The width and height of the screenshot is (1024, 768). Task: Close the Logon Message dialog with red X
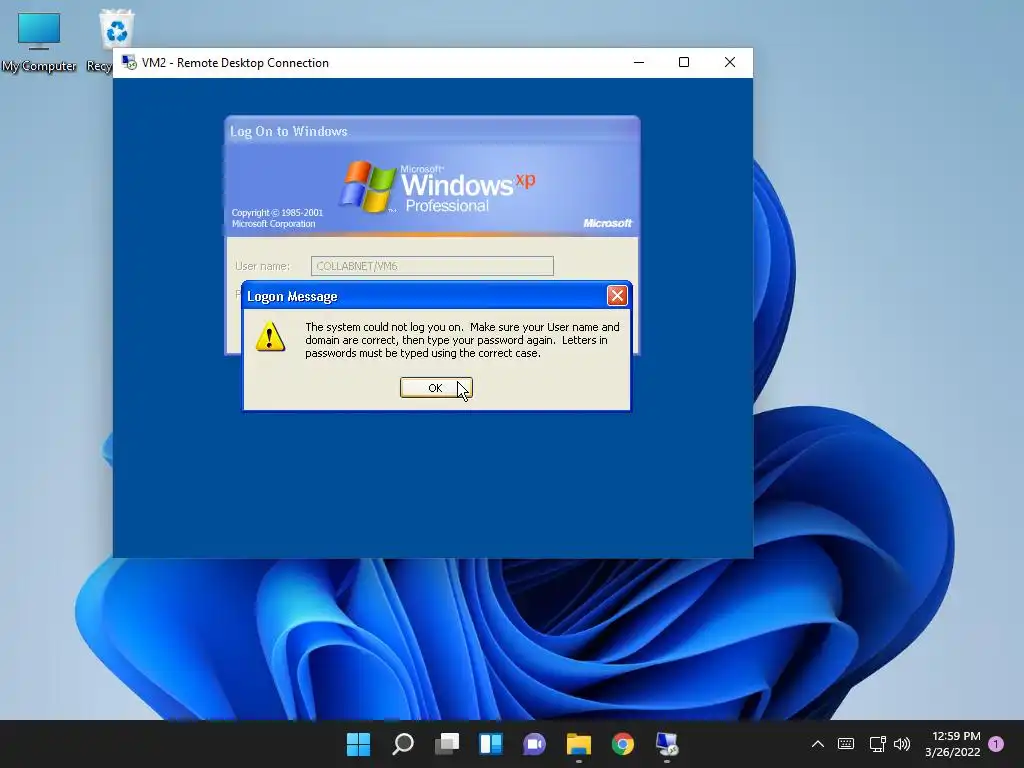[x=617, y=296]
